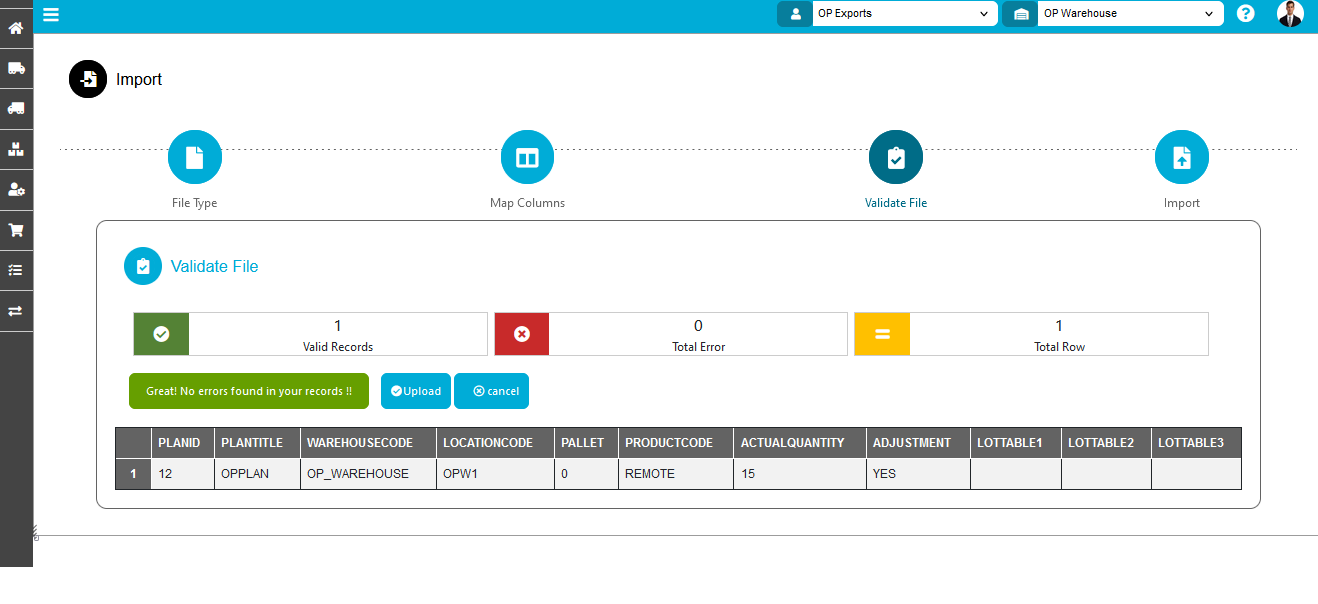Screen dimensions: 1318x604
Task: Click the checklist tasks sidebar icon
Action: (x=16, y=270)
